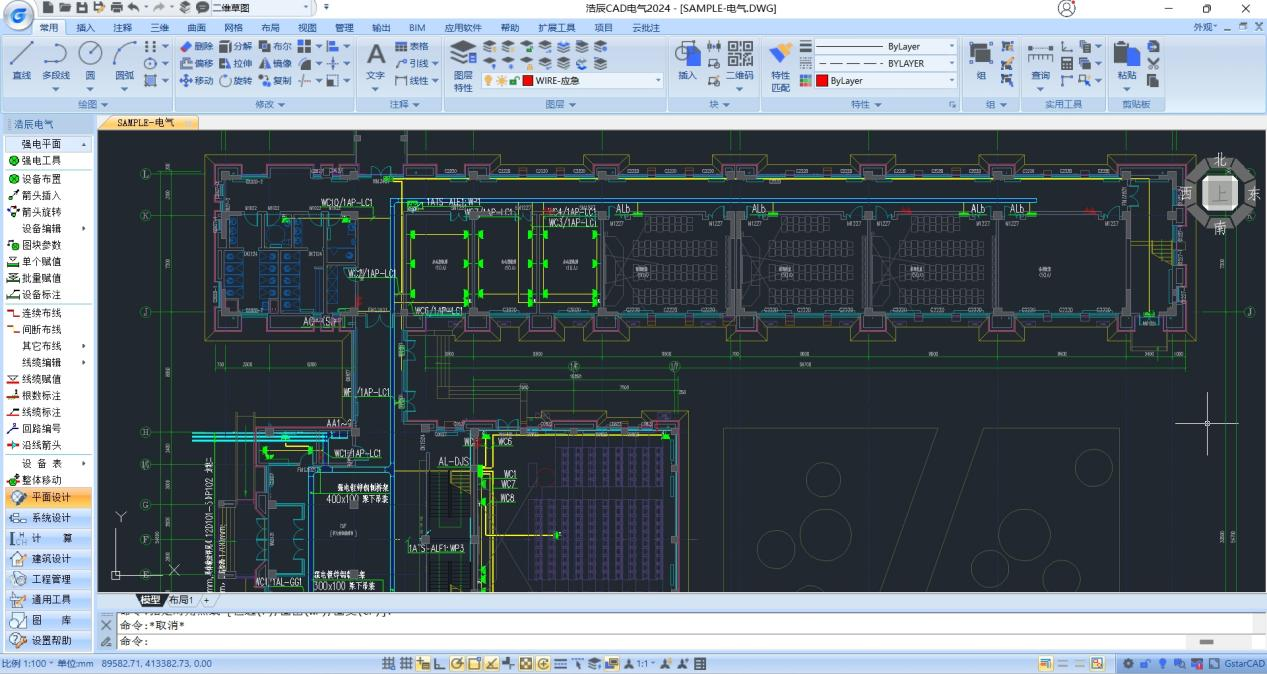Switch to the 插入 ribbon tab
This screenshot has width=1267, height=674.
[86, 28]
